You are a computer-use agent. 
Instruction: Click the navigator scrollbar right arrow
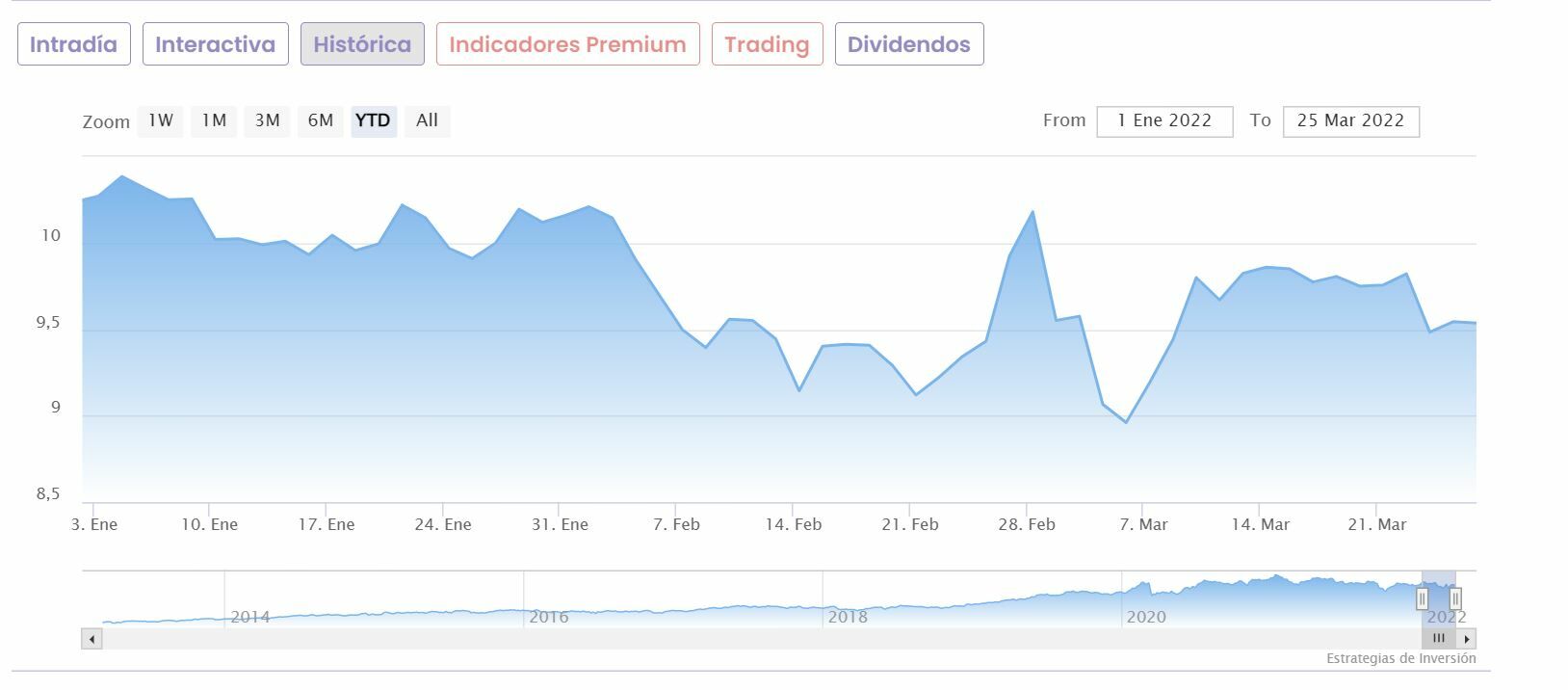(1467, 639)
